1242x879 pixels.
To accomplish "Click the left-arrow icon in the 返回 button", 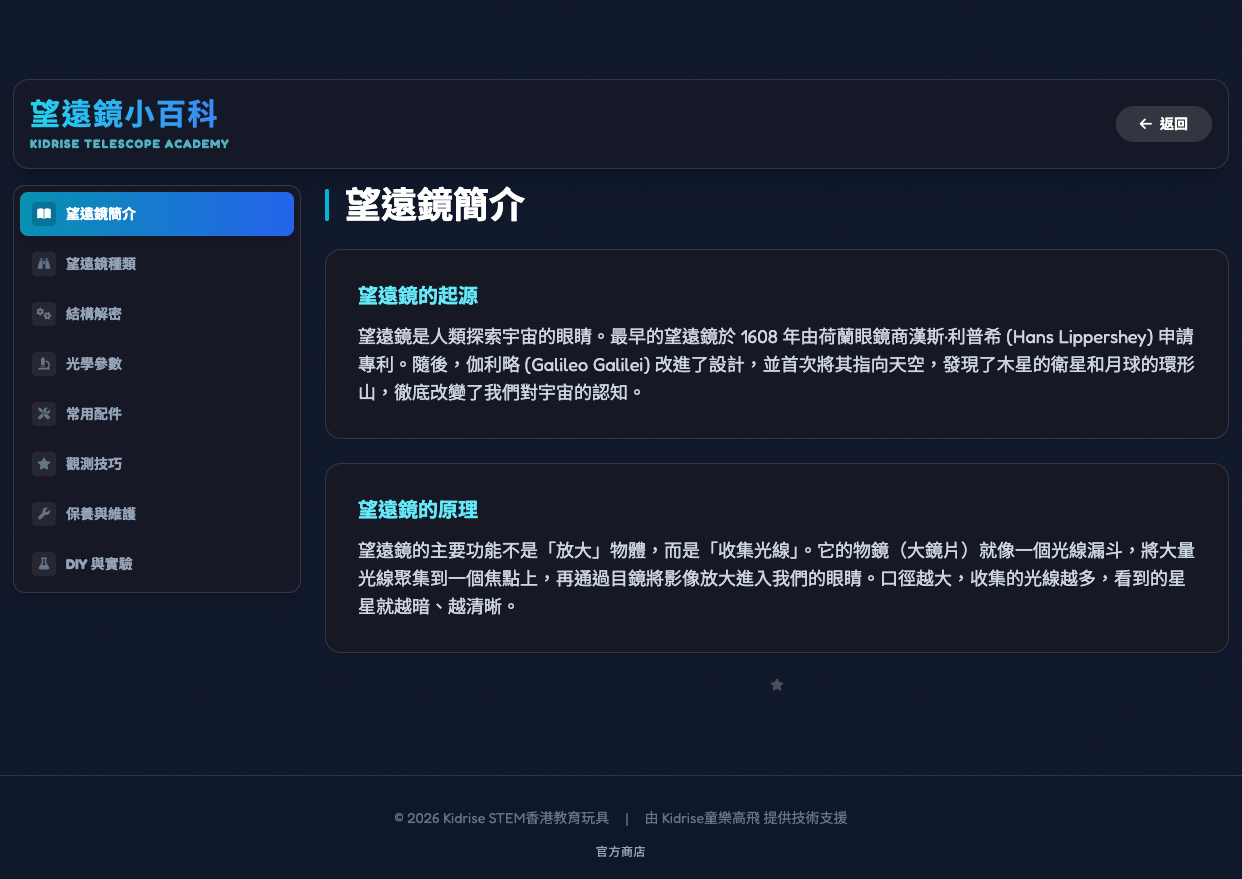I will pos(1145,123).
